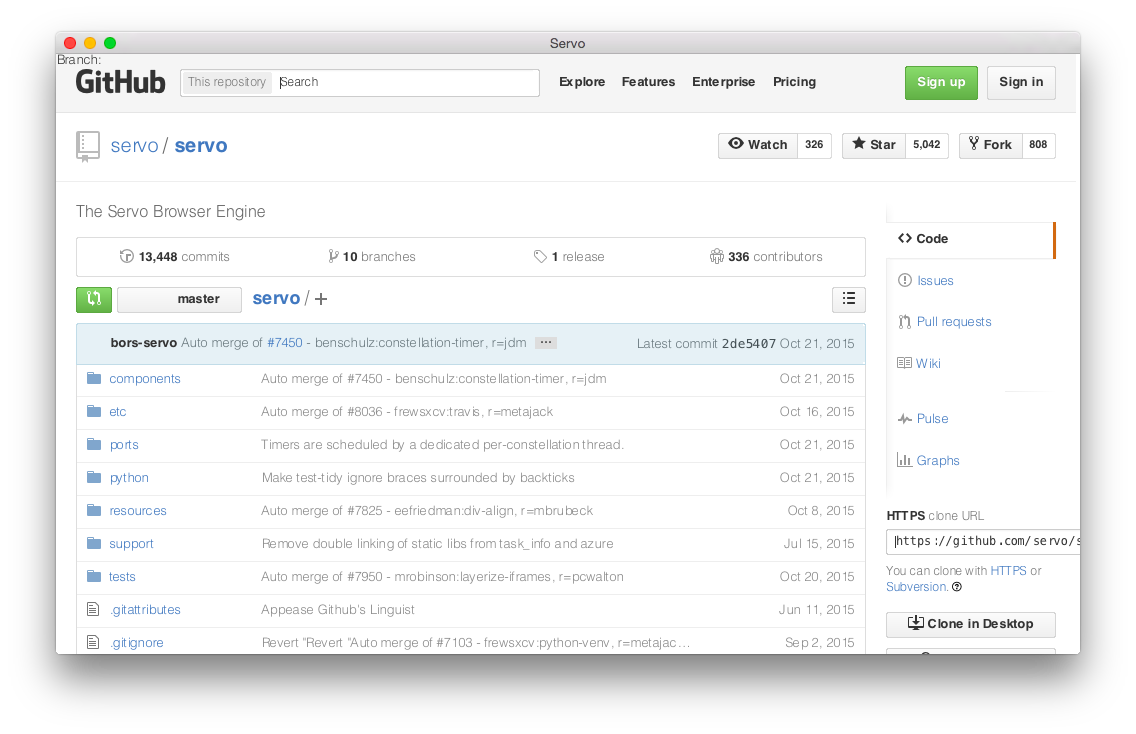Click the Watch button
This screenshot has height=734, width=1136.
point(758,145)
